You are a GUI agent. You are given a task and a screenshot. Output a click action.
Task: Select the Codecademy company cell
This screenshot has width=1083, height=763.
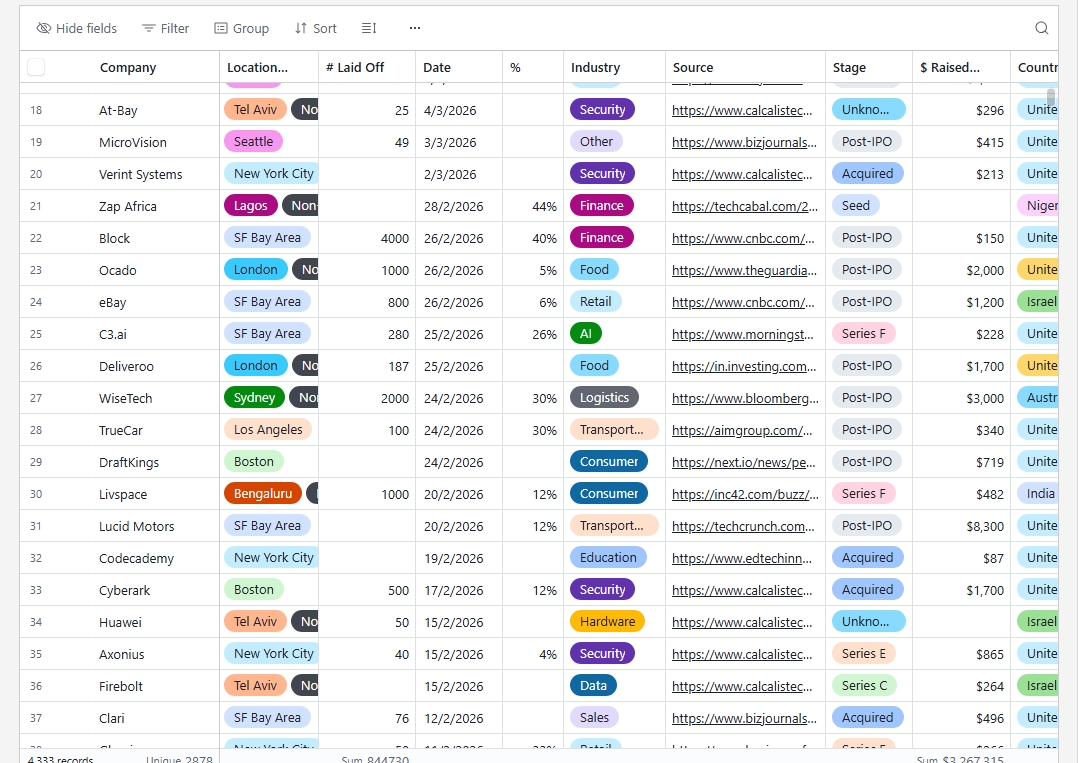pyautogui.click(x=155, y=559)
